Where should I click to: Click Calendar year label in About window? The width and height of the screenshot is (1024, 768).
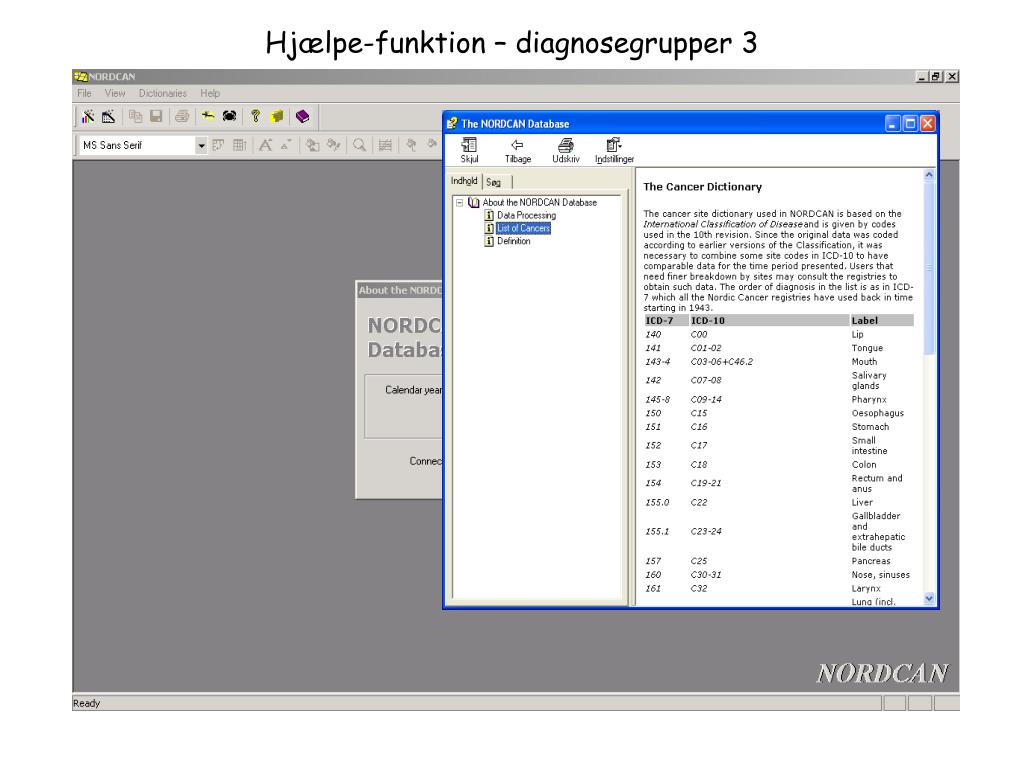[413, 390]
